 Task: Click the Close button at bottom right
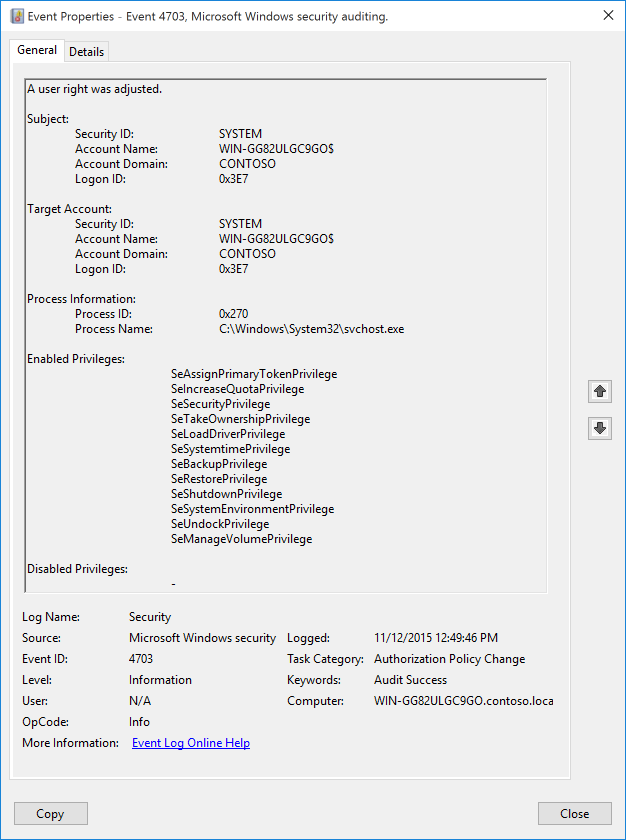(x=574, y=813)
